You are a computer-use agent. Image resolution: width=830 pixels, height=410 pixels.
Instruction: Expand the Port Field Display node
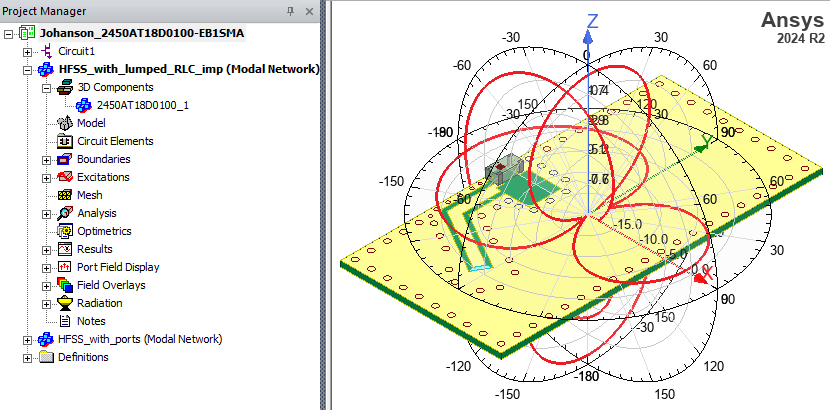(47, 268)
